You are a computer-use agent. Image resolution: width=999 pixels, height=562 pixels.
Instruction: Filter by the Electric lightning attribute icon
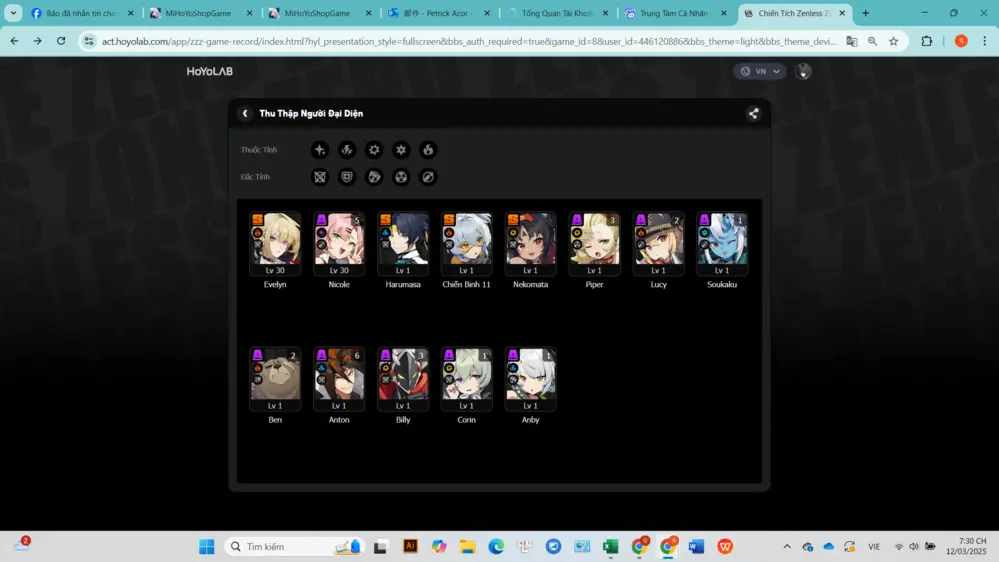[347, 150]
